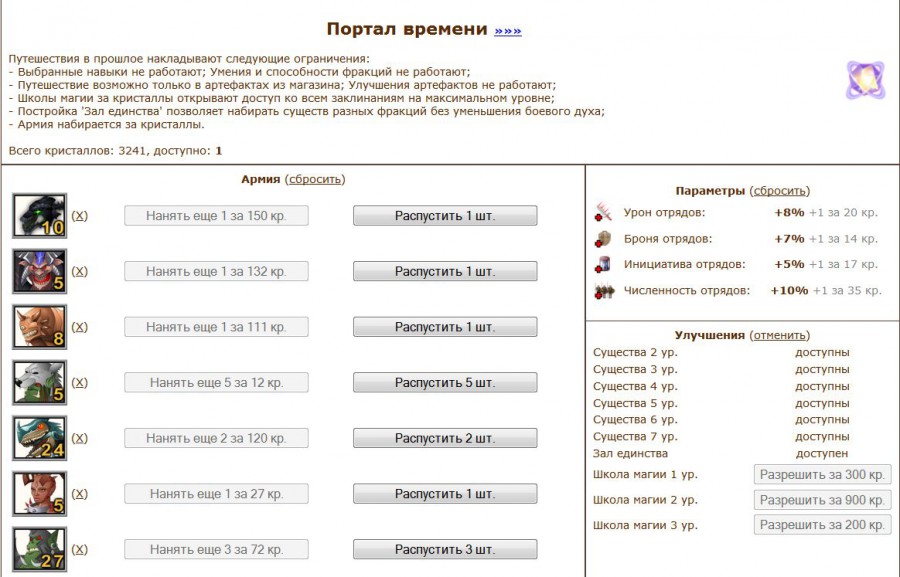Open the »»» link next to Портал времени
900x577 pixels.
pos(507,31)
